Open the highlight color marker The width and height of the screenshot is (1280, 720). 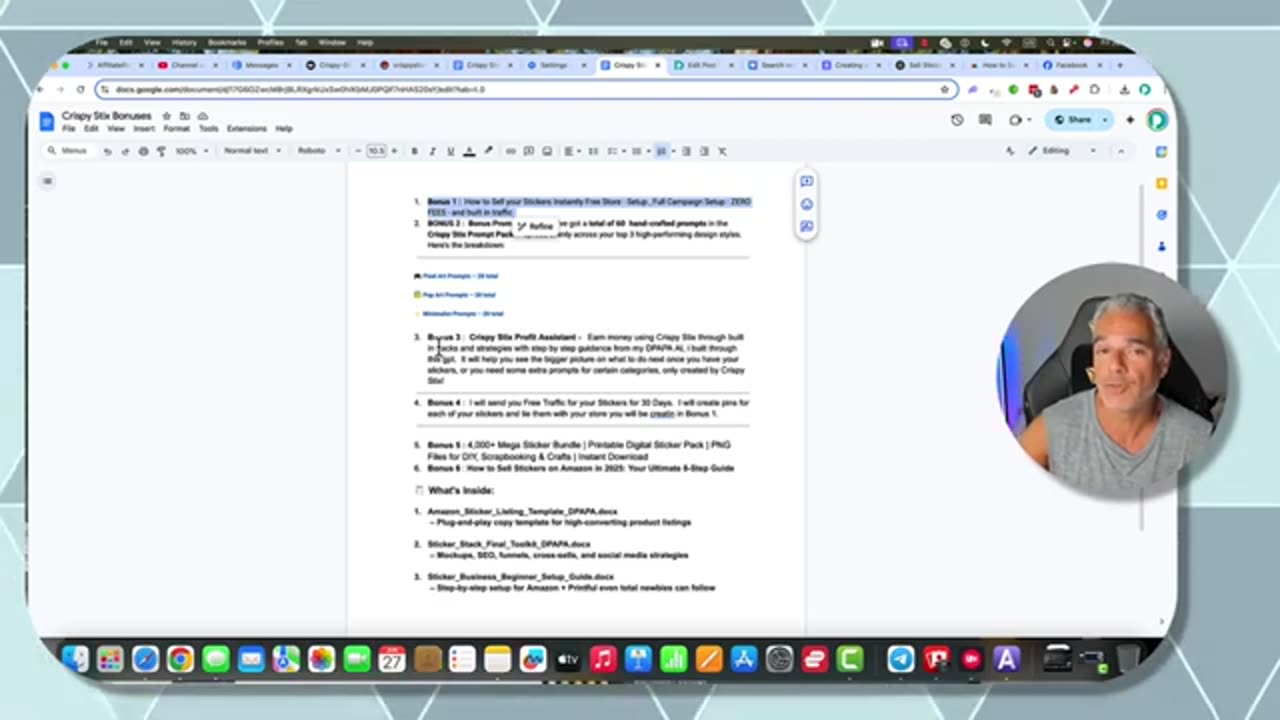coord(488,151)
